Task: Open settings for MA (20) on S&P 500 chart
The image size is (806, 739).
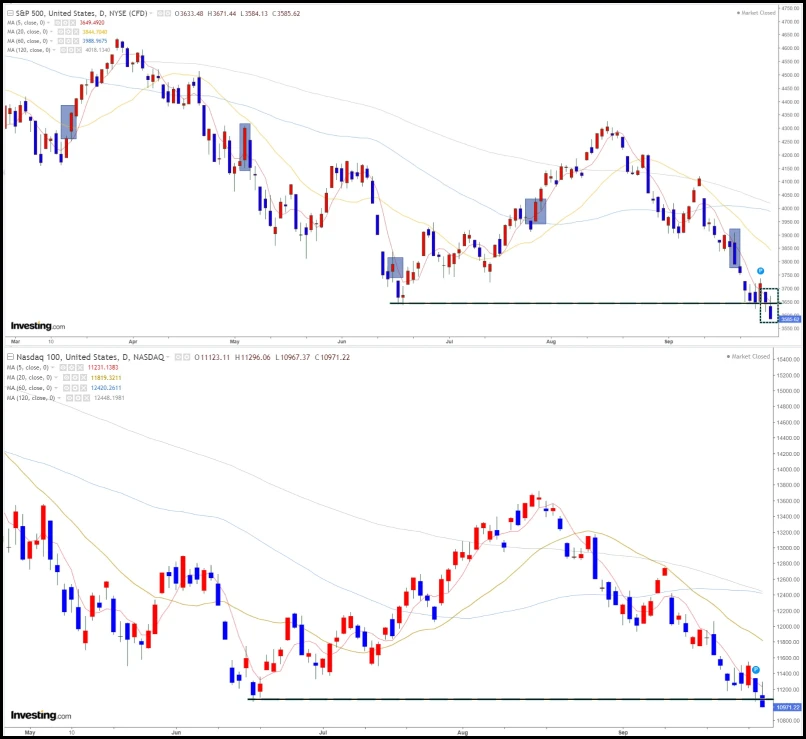Action: coord(68,32)
